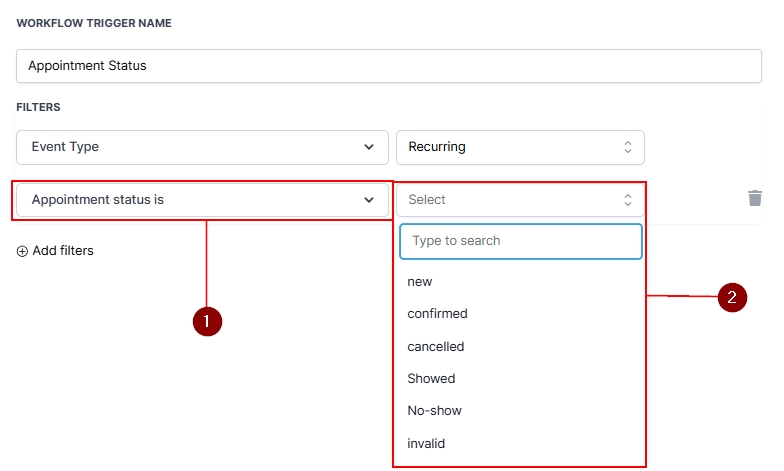Screen dimensions: 784x471
Task: Choose the 'confirmed' status option
Action: [x=437, y=314]
